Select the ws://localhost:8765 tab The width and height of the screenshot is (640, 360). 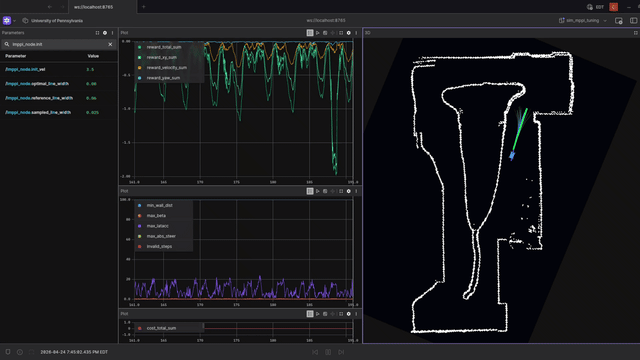pos(94,7)
